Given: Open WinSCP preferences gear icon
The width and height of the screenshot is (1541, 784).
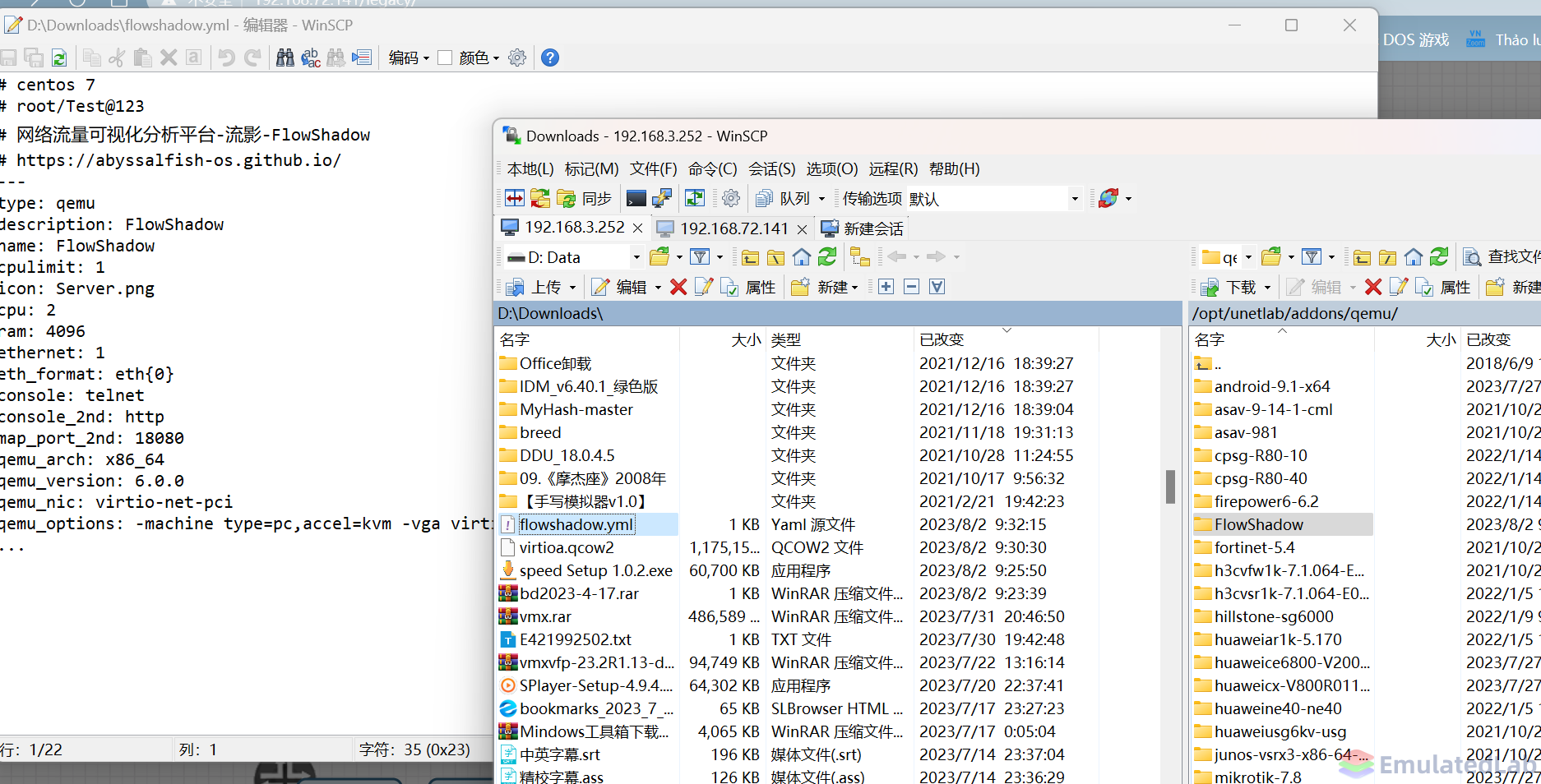Looking at the screenshot, I should point(730,198).
